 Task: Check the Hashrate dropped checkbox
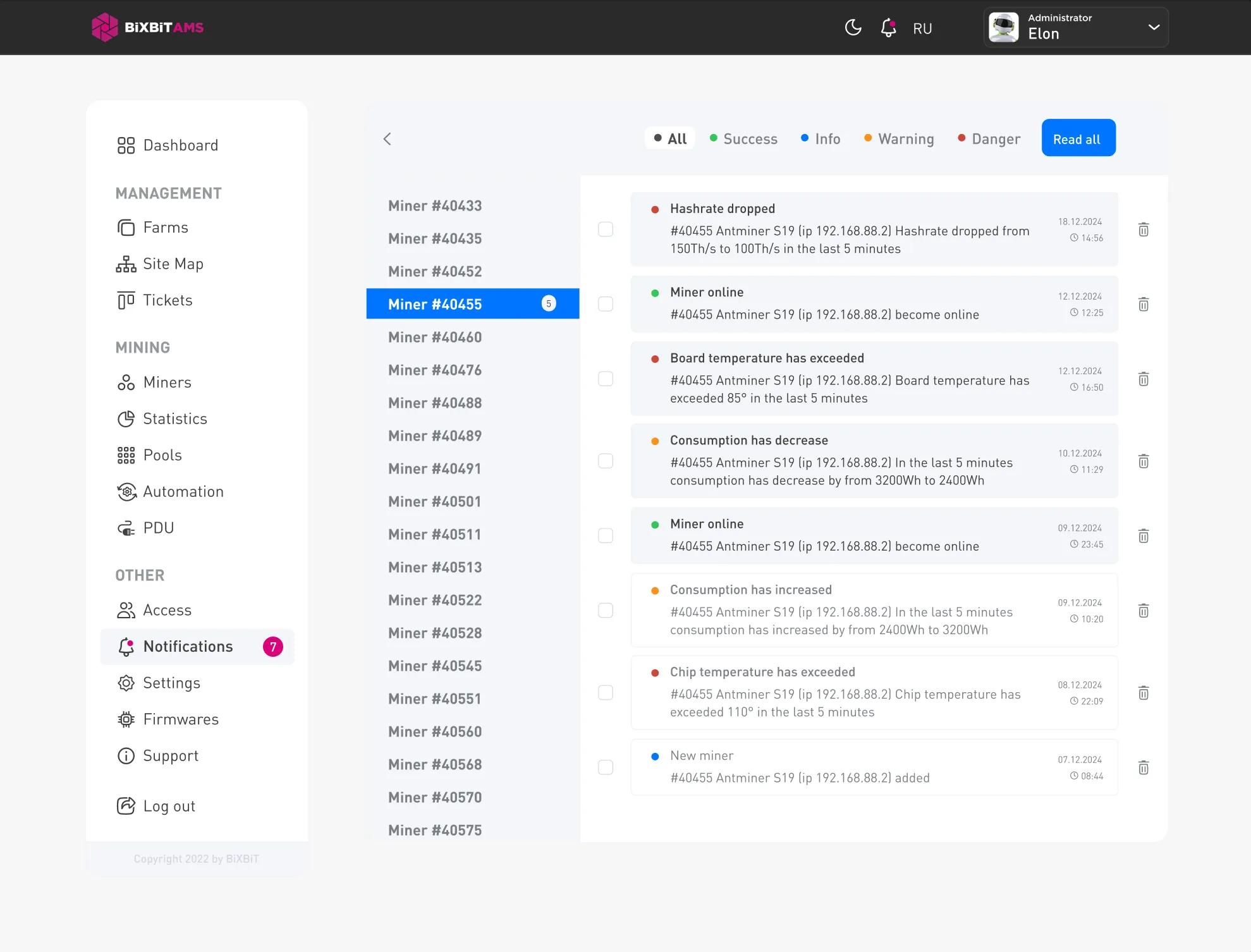606,229
